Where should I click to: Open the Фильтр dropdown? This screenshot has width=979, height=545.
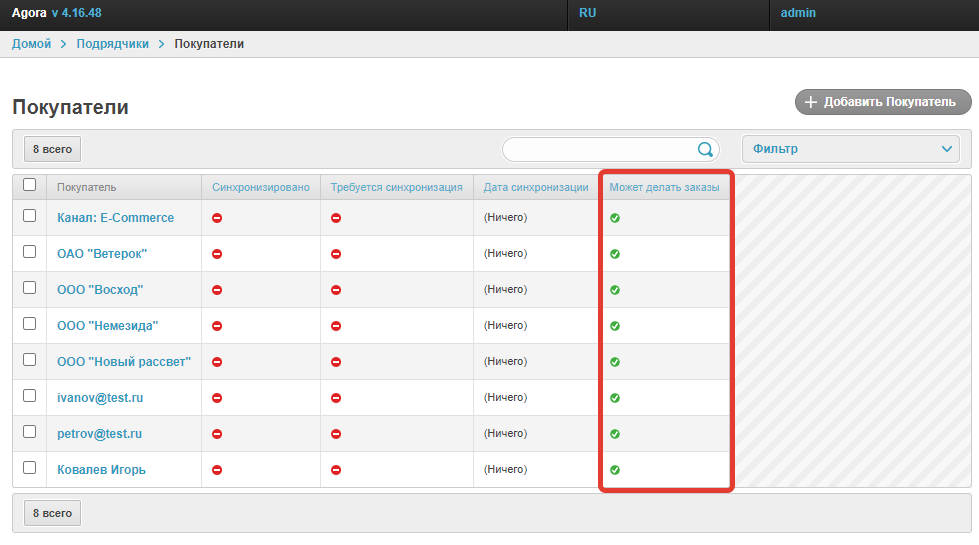[x=850, y=149]
